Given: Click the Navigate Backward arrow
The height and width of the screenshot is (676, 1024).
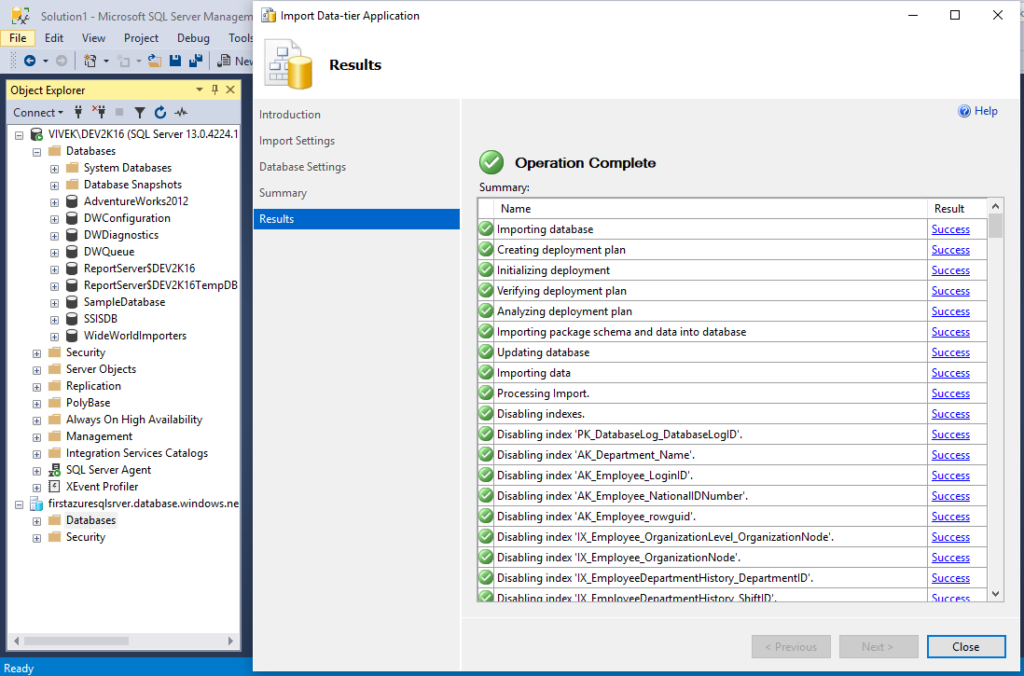Looking at the screenshot, I should tap(30, 60).
